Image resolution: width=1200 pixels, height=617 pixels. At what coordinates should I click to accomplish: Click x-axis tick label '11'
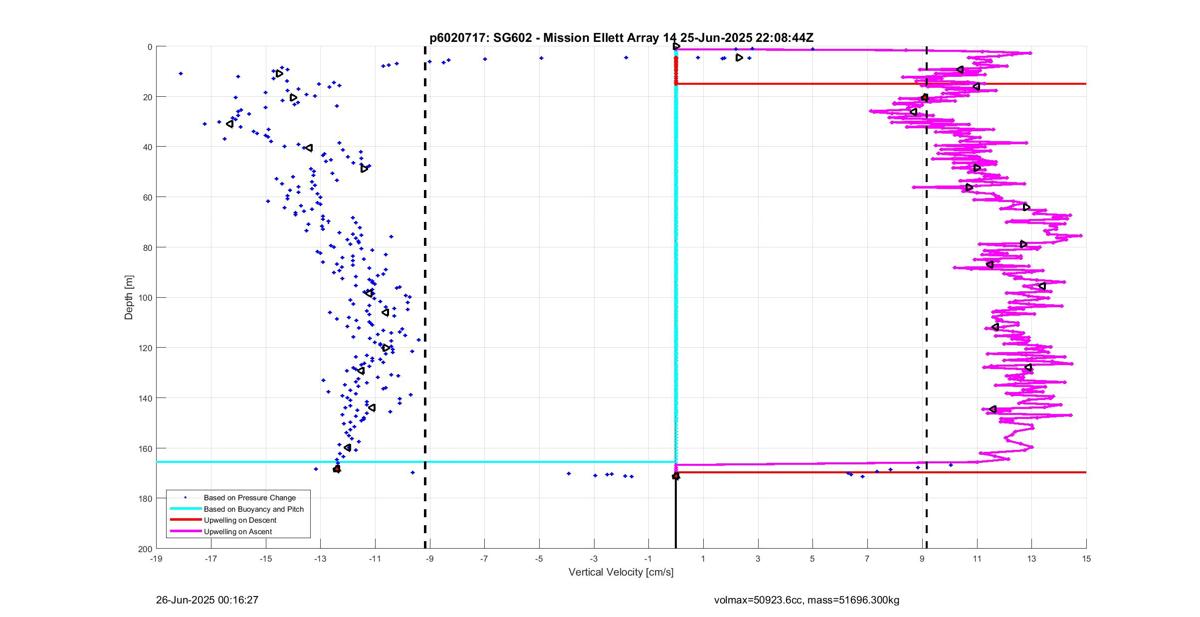tap(976, 558)
